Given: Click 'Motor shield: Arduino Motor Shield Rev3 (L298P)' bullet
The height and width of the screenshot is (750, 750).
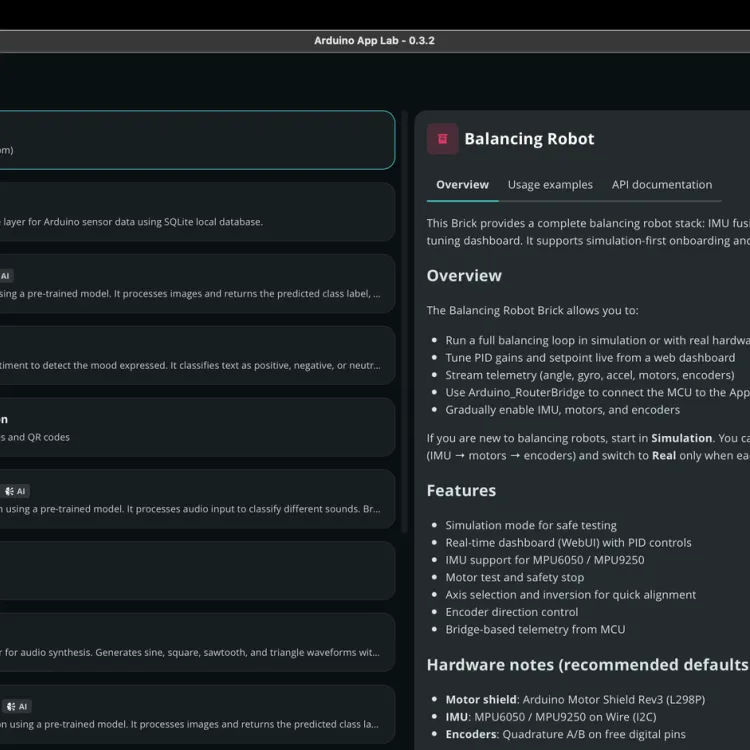Looking at the screenshot, I should [x=575, y=699].
